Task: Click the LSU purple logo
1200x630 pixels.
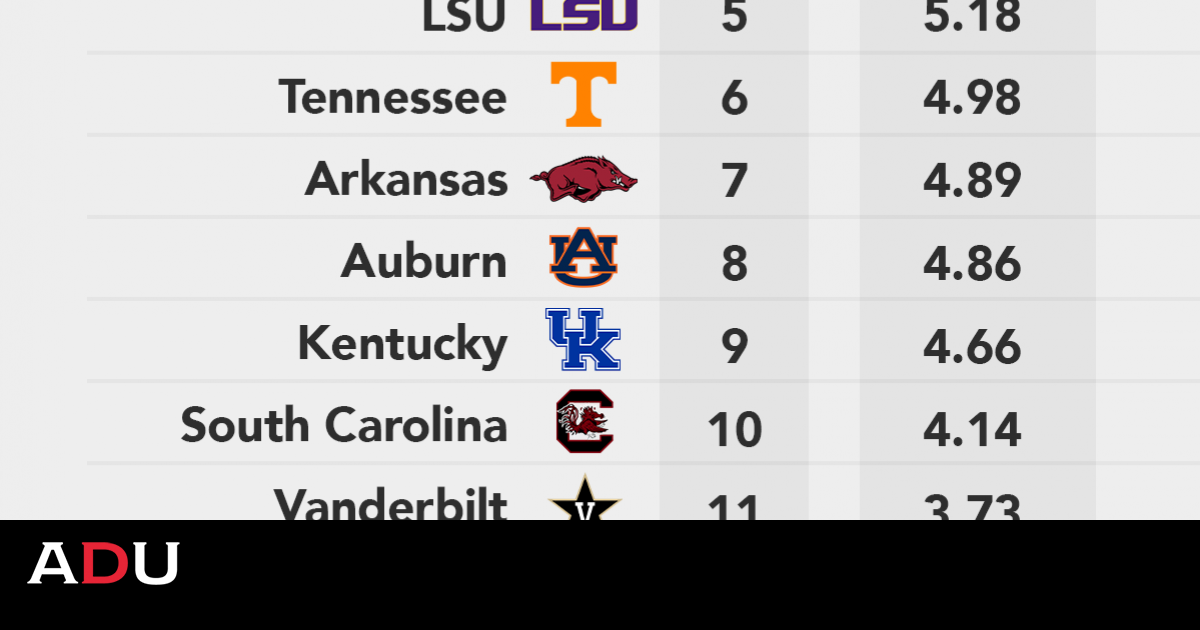Action: pyautogui.click(x=584, y=14)
